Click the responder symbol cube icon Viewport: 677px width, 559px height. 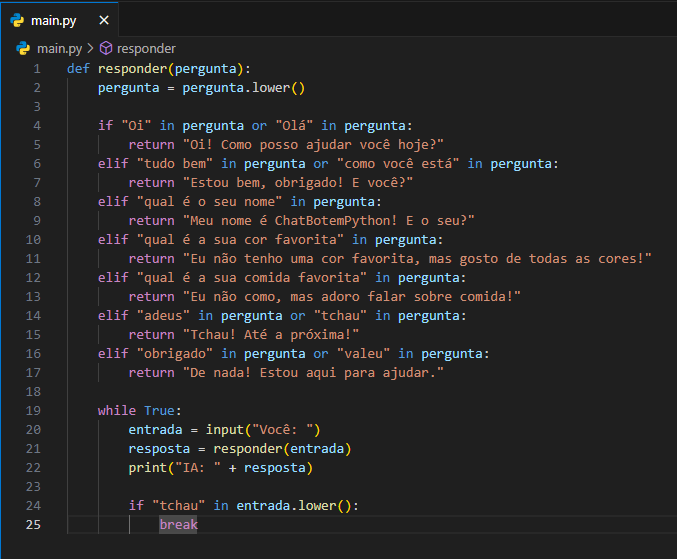[x=106, y=48]
